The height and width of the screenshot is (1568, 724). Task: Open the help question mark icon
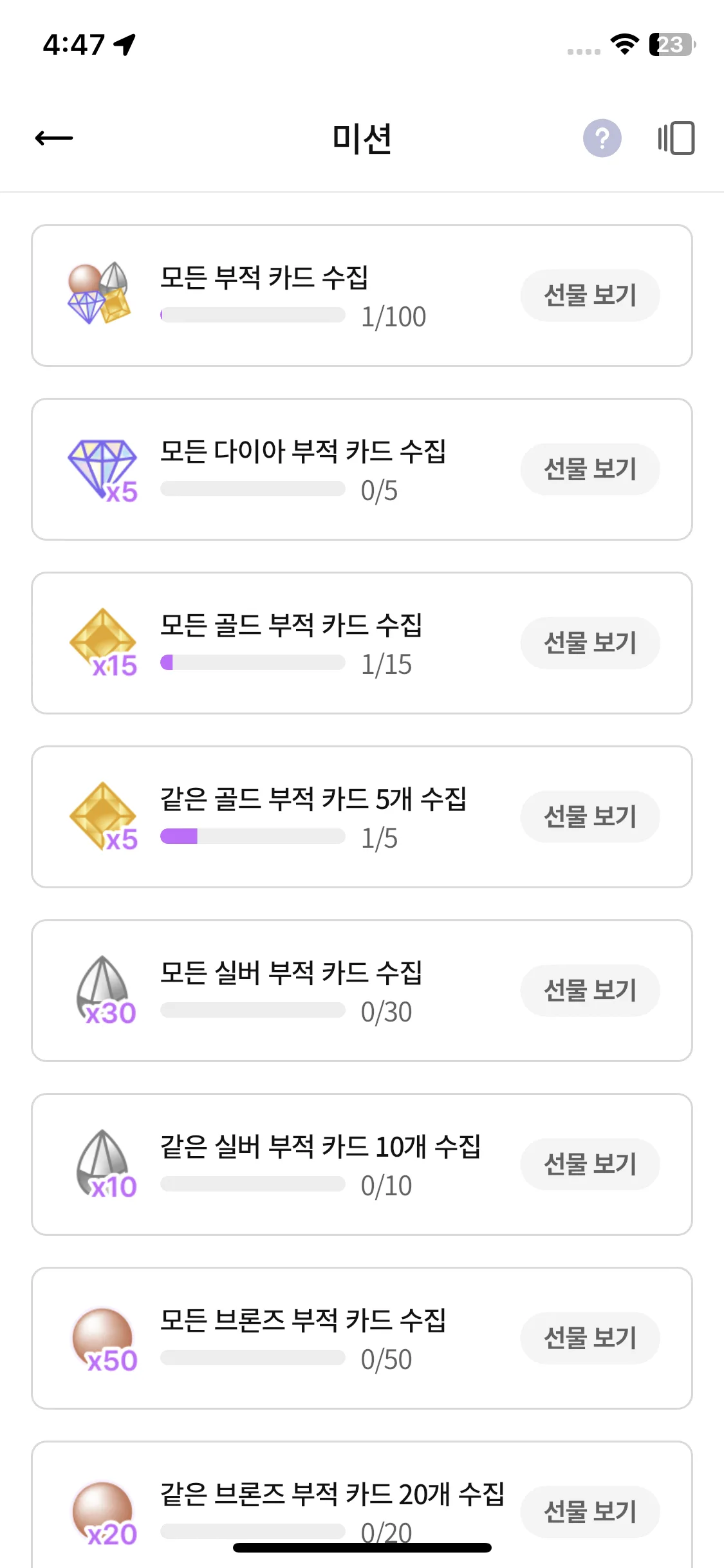click(602, 138)
